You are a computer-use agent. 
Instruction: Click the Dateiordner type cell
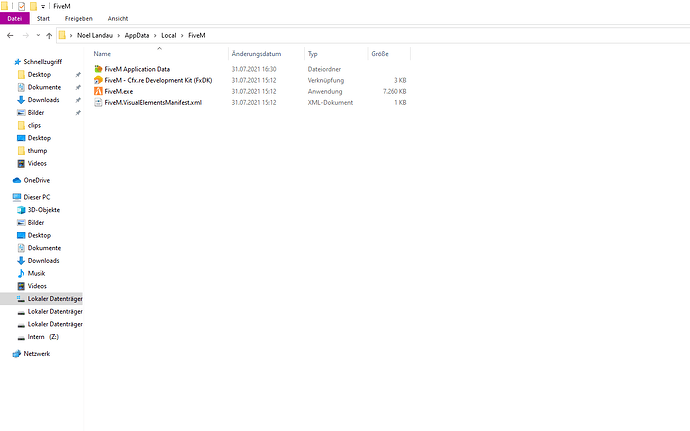[324, 69]
